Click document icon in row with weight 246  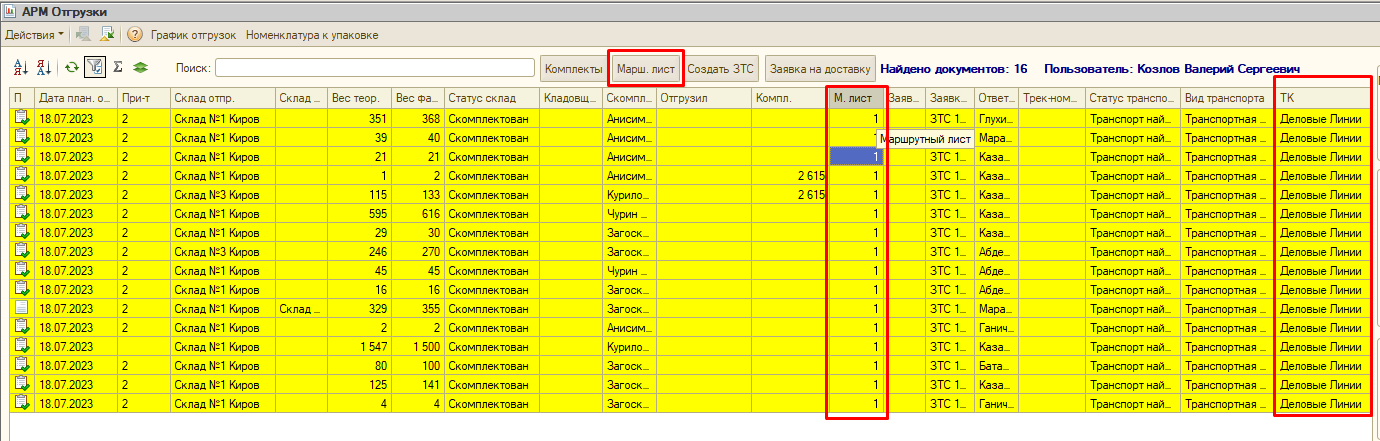[x=22, y=251]
